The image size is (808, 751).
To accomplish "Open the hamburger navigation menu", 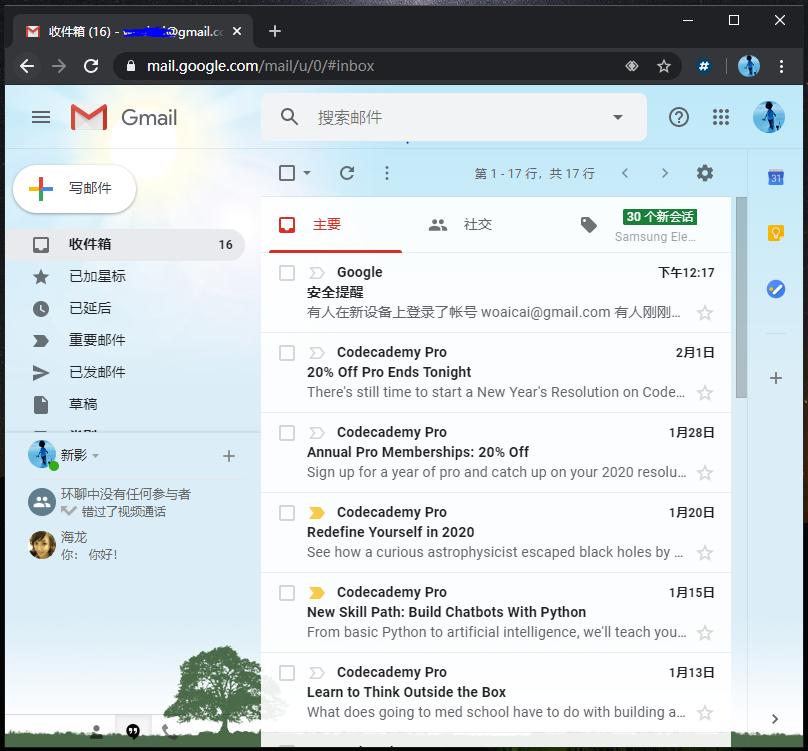I will pyautogui.click(x=41, y=117).
